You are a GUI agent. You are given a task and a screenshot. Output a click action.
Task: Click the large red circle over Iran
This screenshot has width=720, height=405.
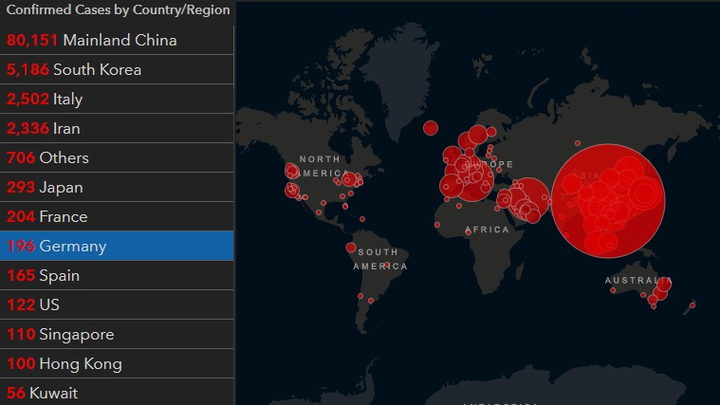[x=529, y=195]
